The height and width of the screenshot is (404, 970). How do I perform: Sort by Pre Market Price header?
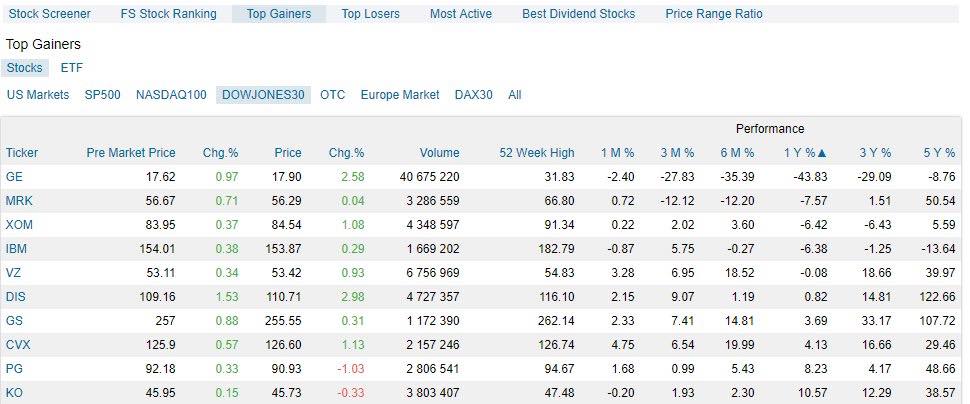131,153
